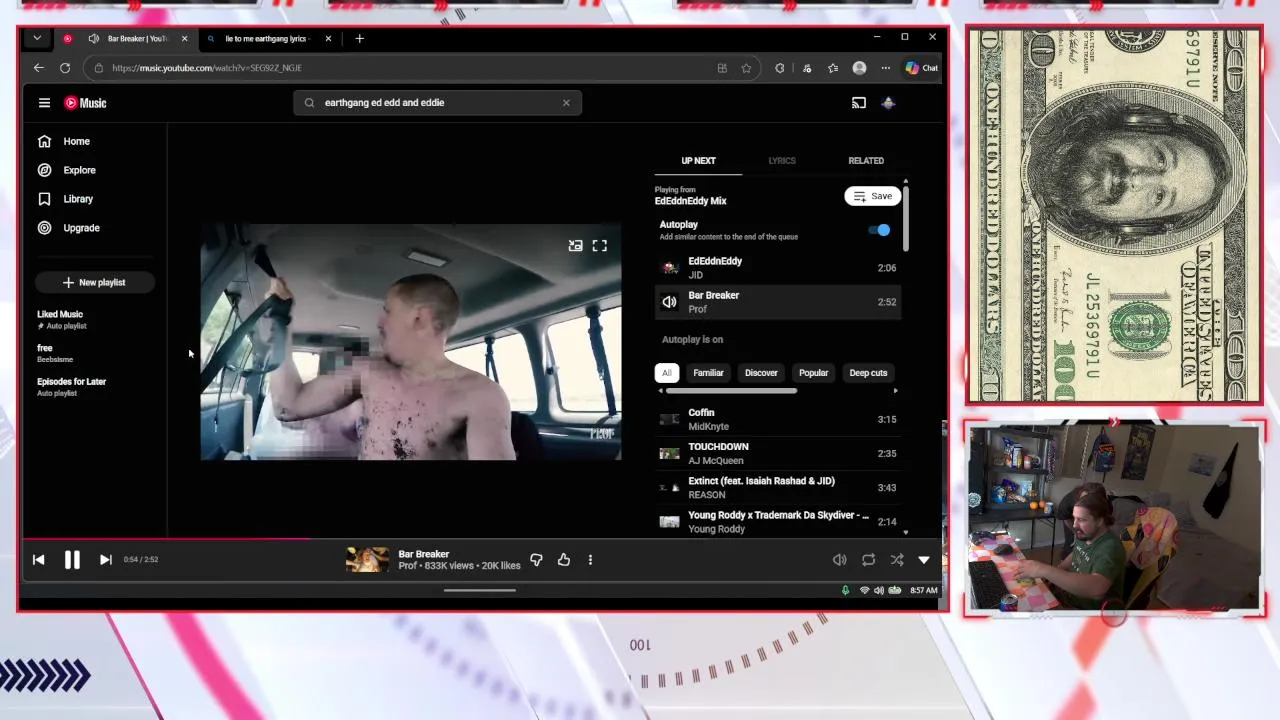1280x720 pixels.
Task: Open the YouTube Music hamburger guide menu
Action: coord(44,103)
